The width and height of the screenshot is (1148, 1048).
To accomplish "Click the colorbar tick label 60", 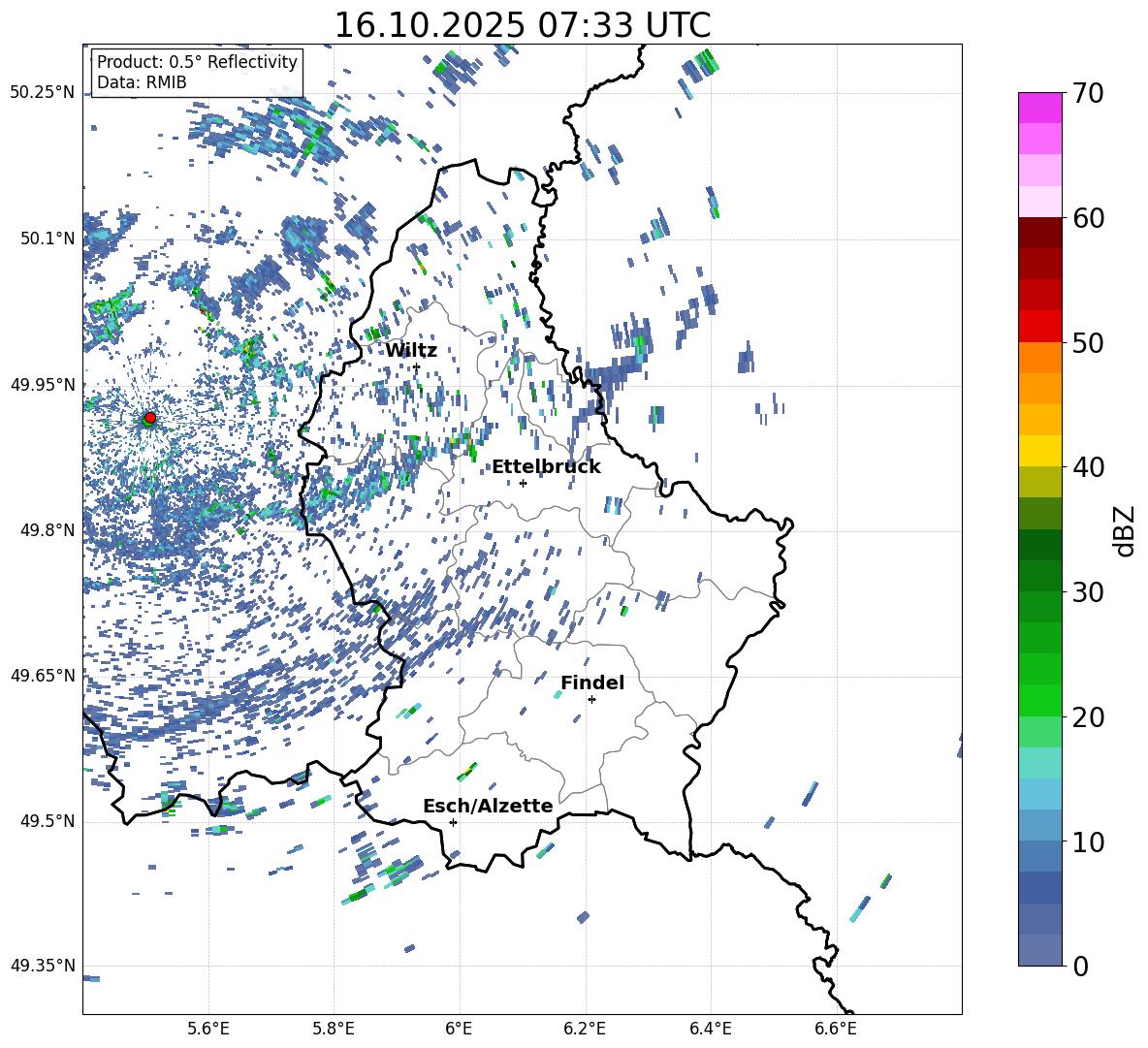I will click(x=1088, y=218).
